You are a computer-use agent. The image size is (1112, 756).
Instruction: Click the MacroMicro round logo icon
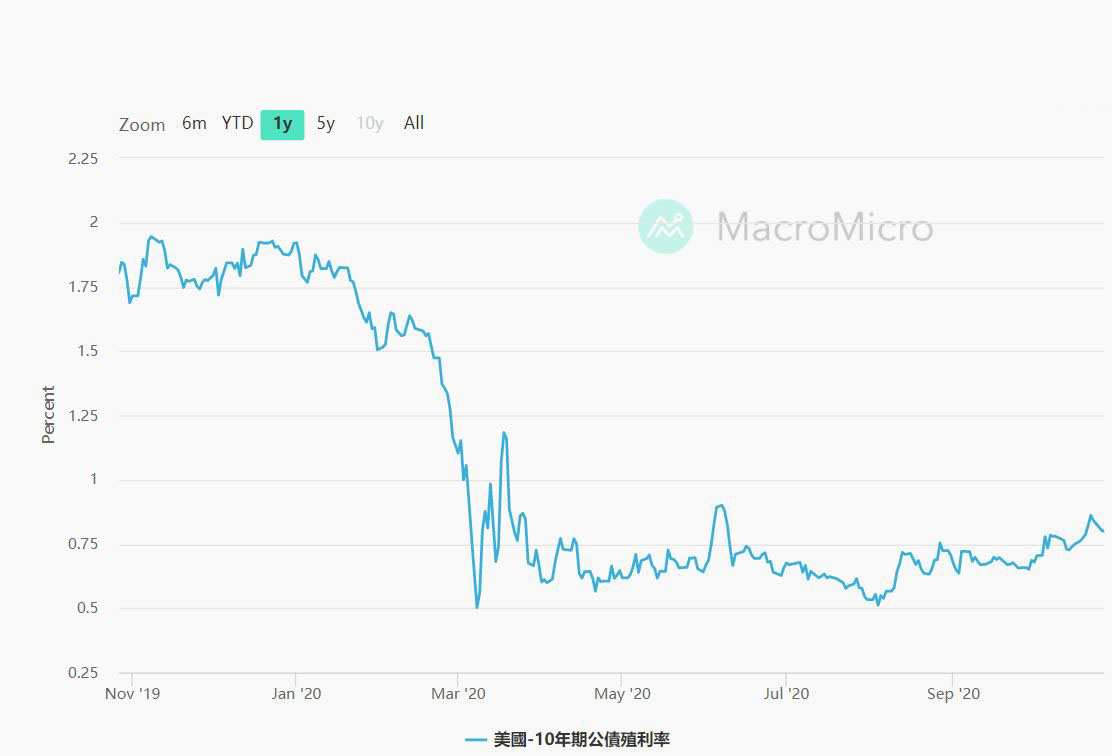pyautogui.click(x=666, y=226)
